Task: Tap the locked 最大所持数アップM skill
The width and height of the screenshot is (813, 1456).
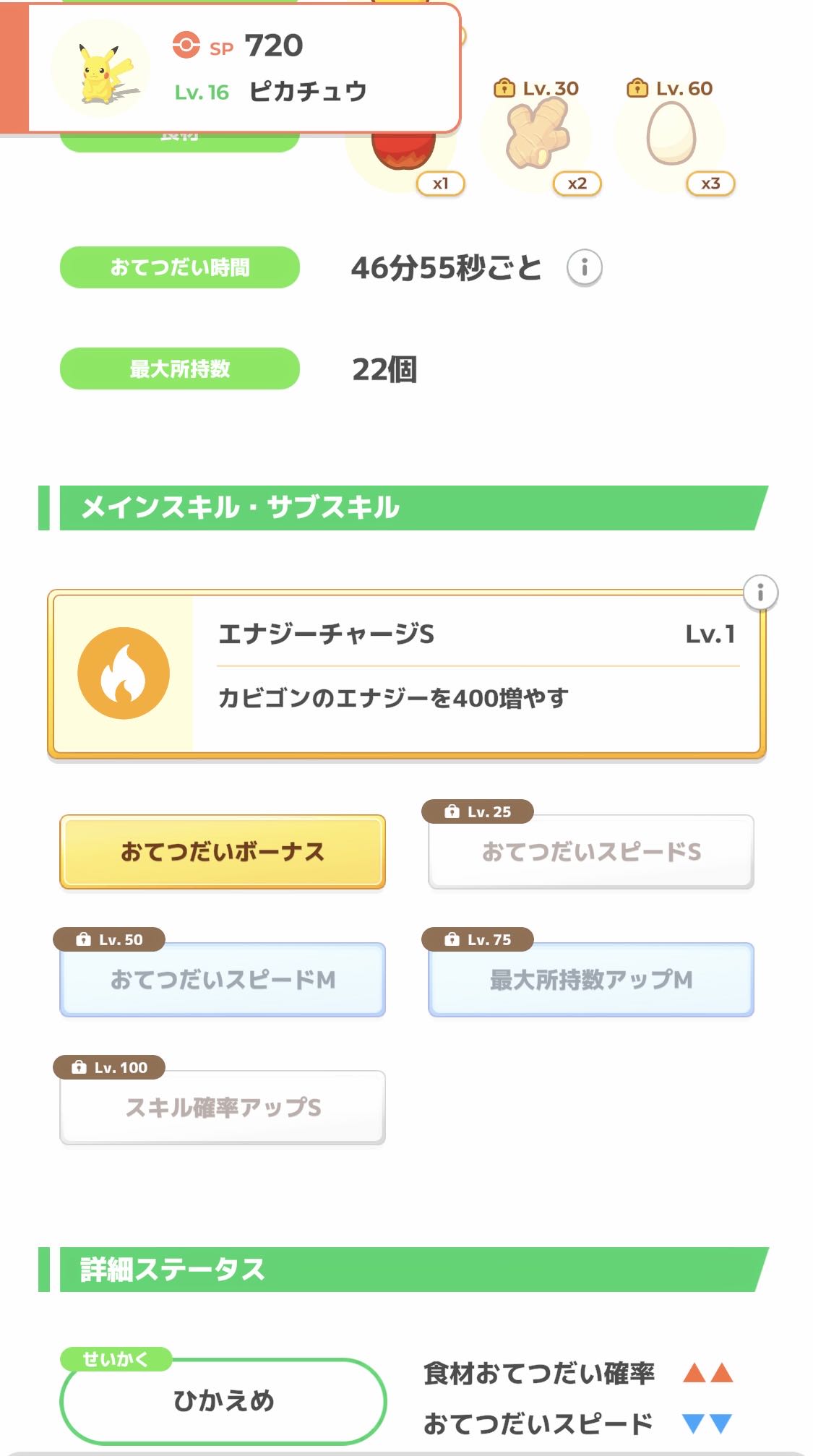Action: 591,980
